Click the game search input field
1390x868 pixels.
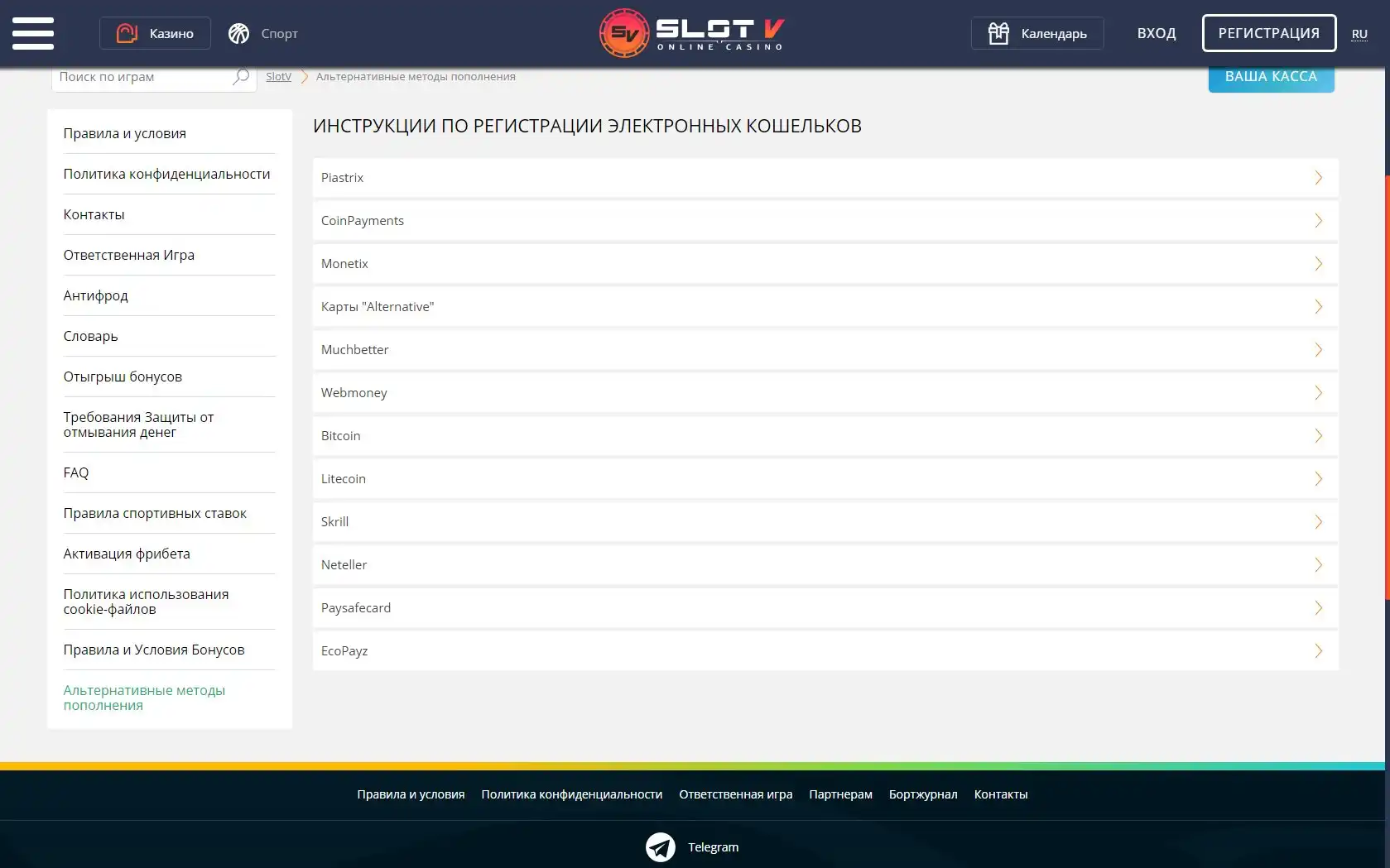click(141, 77)
